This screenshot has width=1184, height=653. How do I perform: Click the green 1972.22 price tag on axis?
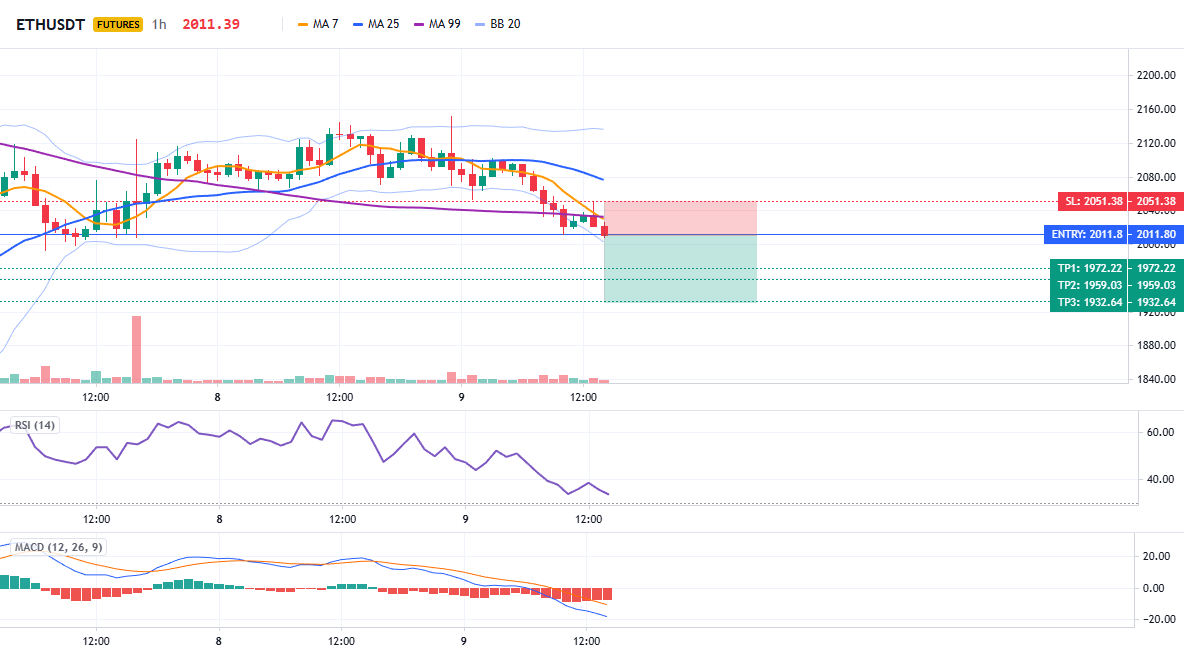point(1155,268)
